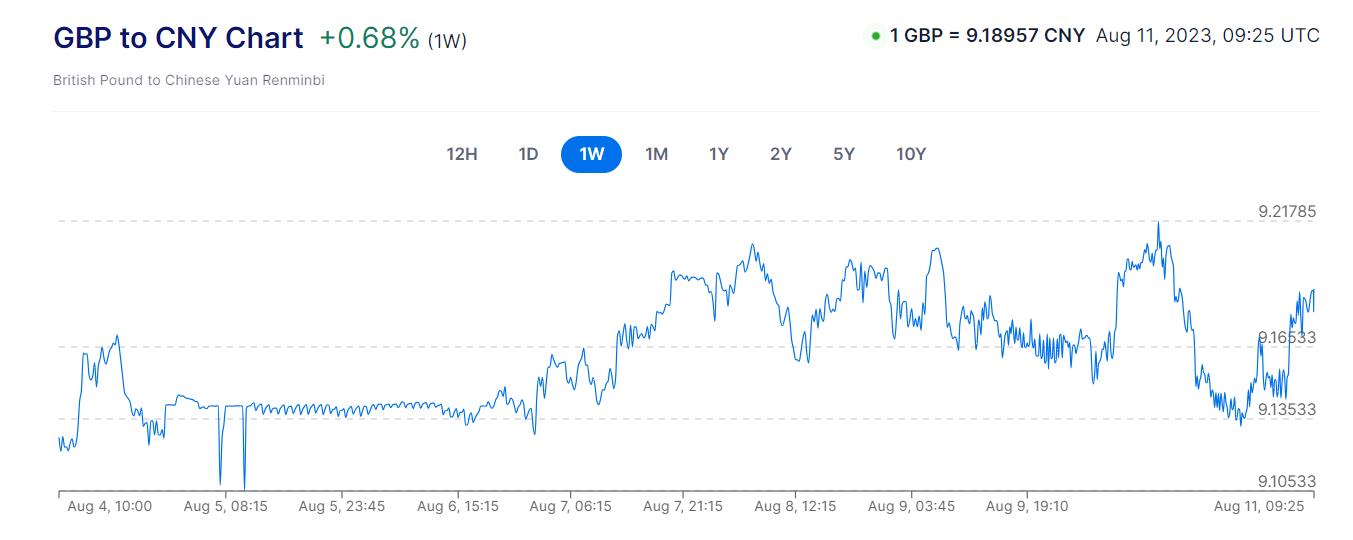1353x540 pixels.
Task: Click the British Pound to Chinese Yuan subtitle
Action: [x=189, y=80]
